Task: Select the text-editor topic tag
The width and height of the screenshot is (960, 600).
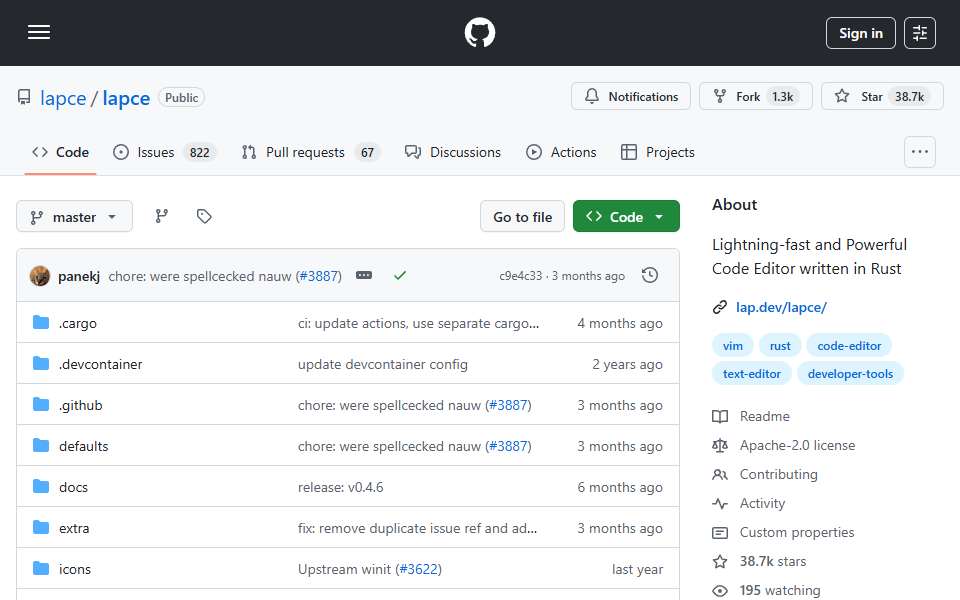Action: pos(752,374)
